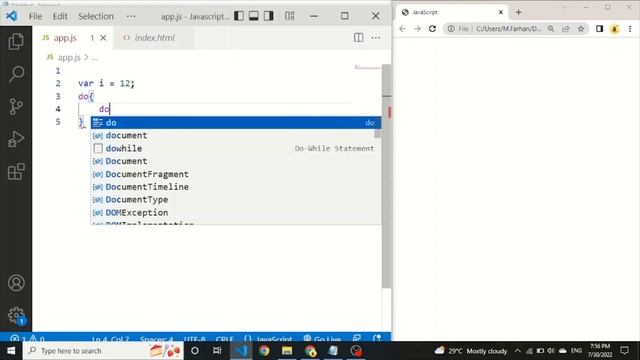Click the Ln 4, Col 7 status entry
Viewport: 640px width, 360px height.
coord(110,338)
